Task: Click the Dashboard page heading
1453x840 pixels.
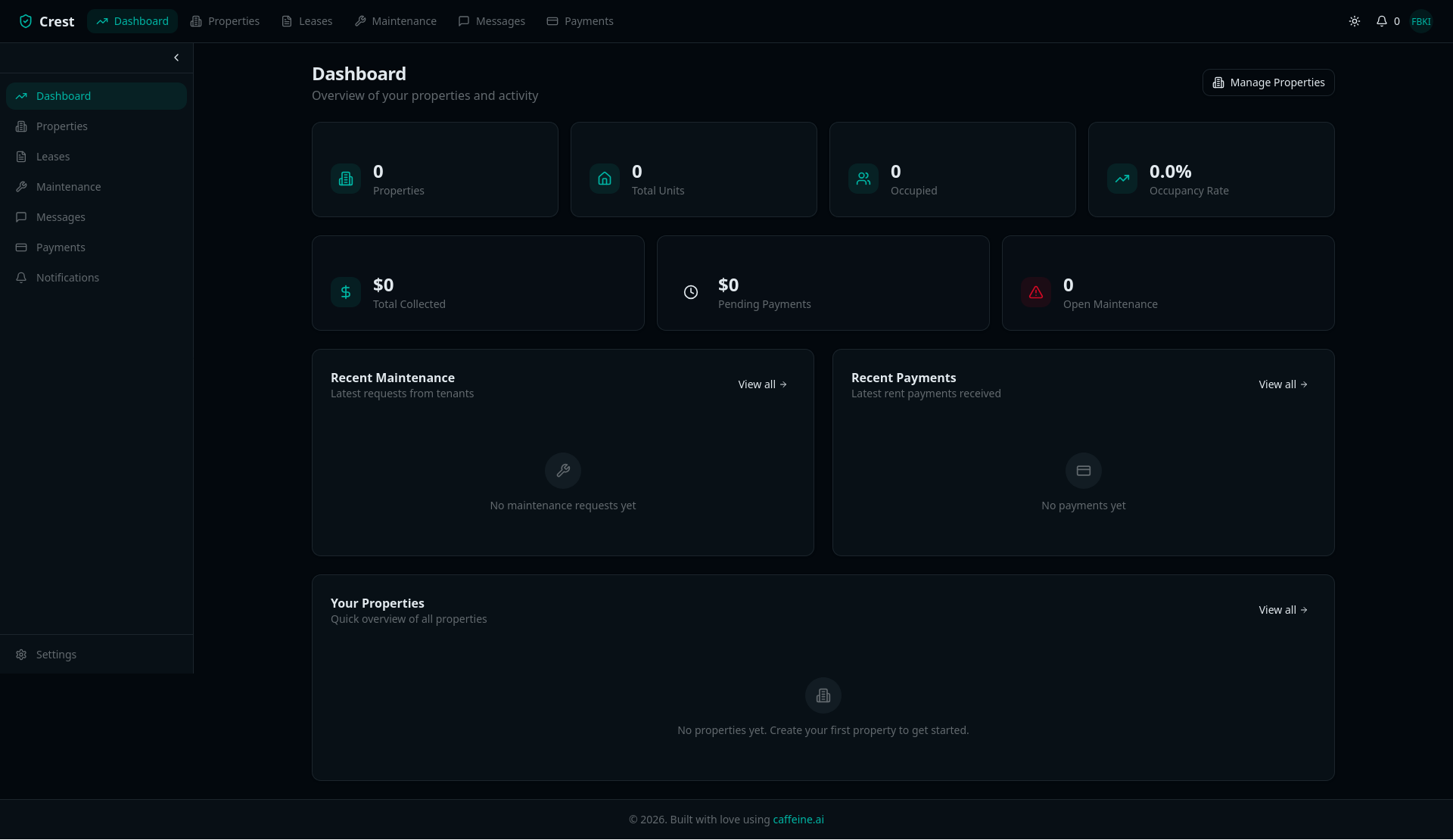Action: [x=359, y=73]
